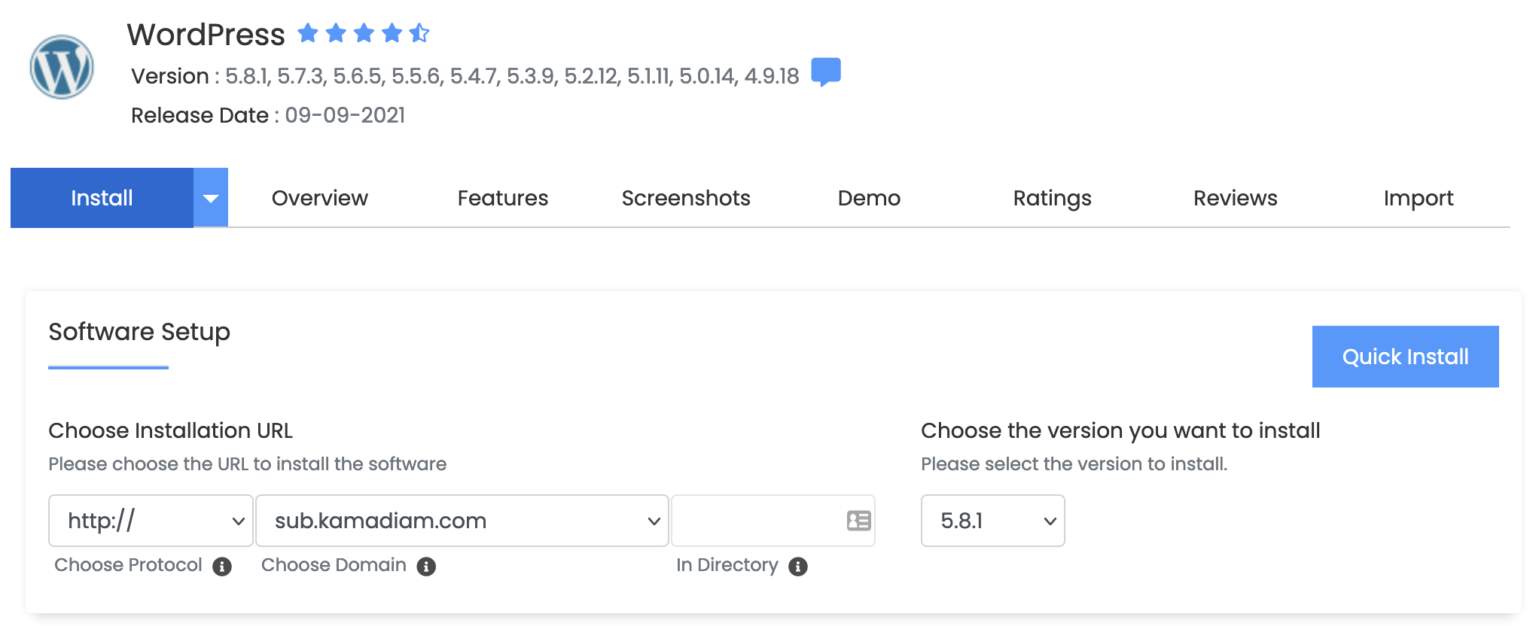1536x626 pixels.
Task: Open the sub.kamadiam.com domain dropdown
Action: pyautogui.click(x=461, y=521)
